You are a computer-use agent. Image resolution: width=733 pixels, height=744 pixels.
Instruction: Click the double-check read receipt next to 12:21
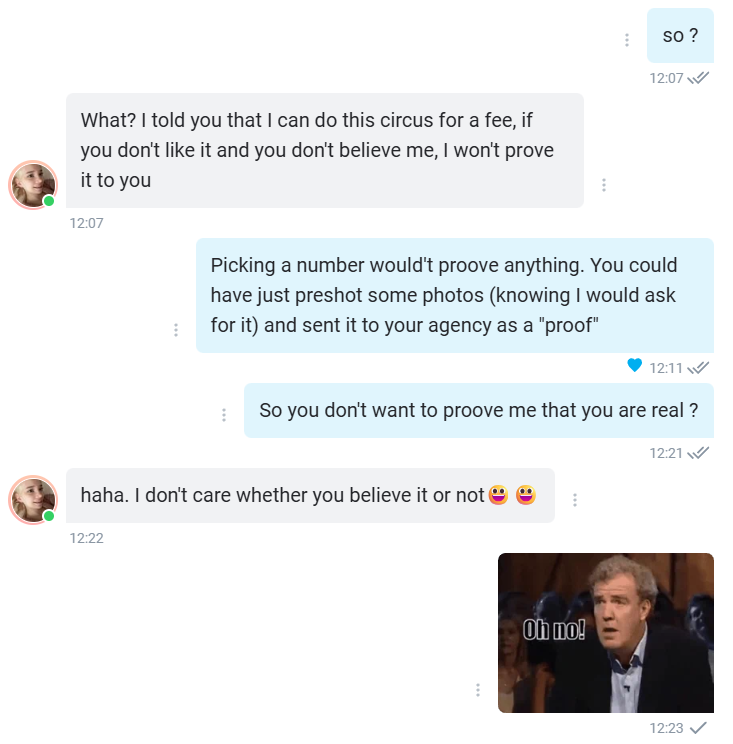pyautogui.click(x=699, y=453)
